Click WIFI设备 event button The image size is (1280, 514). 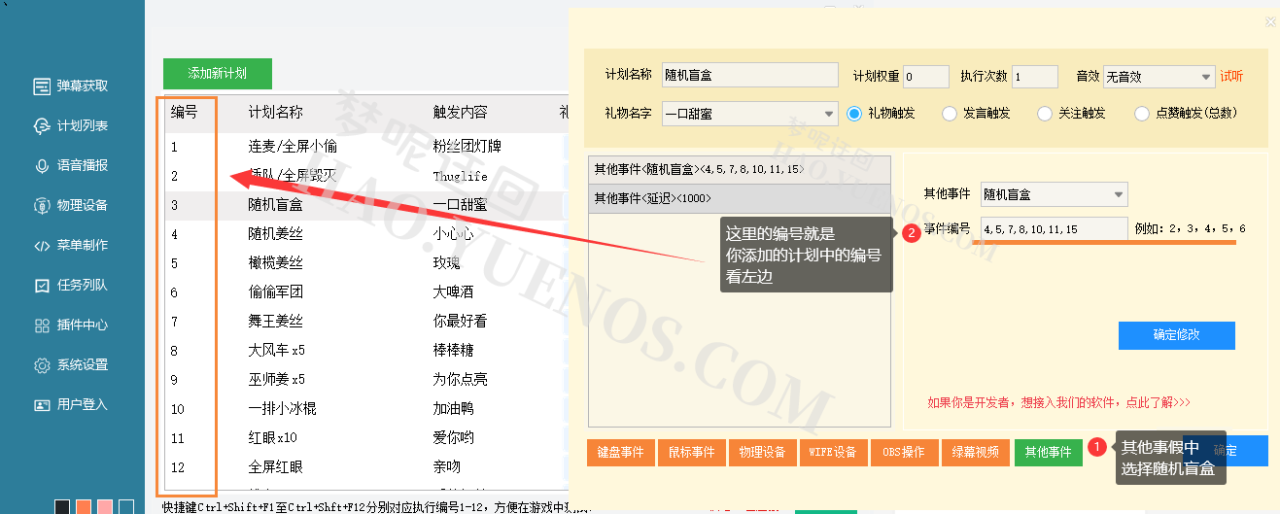(x=833, y=452)
